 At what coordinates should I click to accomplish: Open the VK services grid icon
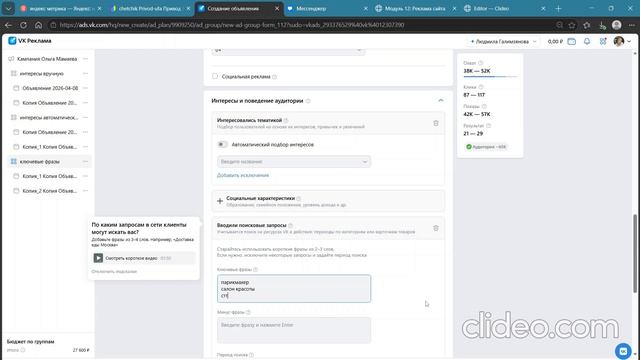(x=603, y=41)
